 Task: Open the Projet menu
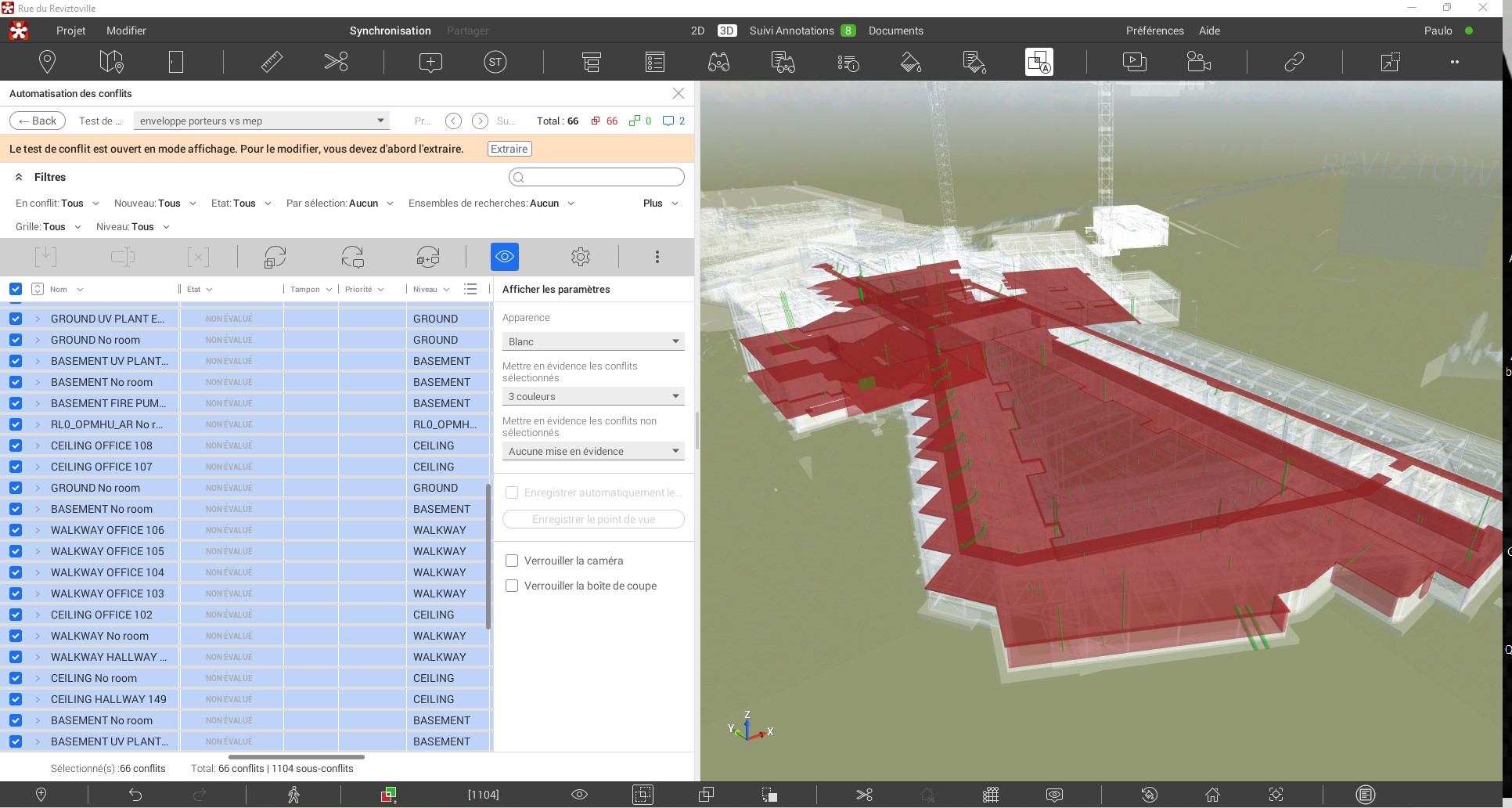(70, 31)
